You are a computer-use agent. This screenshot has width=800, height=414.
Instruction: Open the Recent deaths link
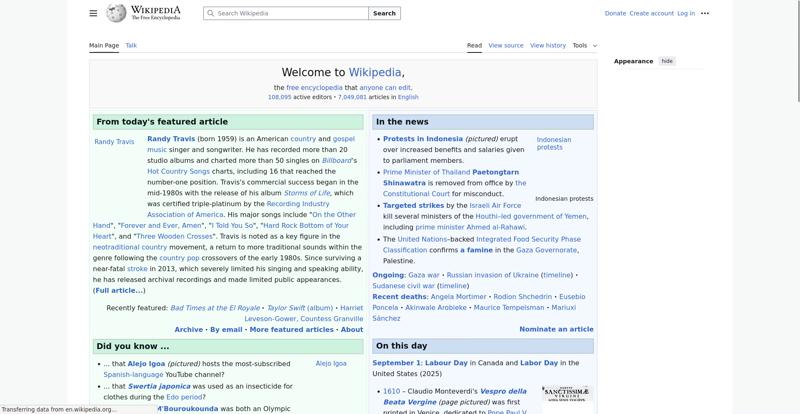[x=399, y=297]
